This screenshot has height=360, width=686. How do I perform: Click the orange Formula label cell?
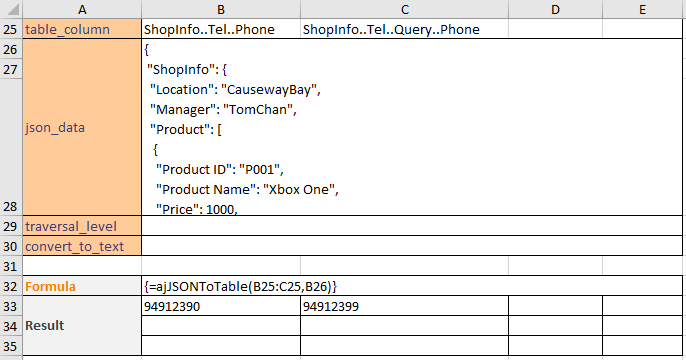pos(82,286)
